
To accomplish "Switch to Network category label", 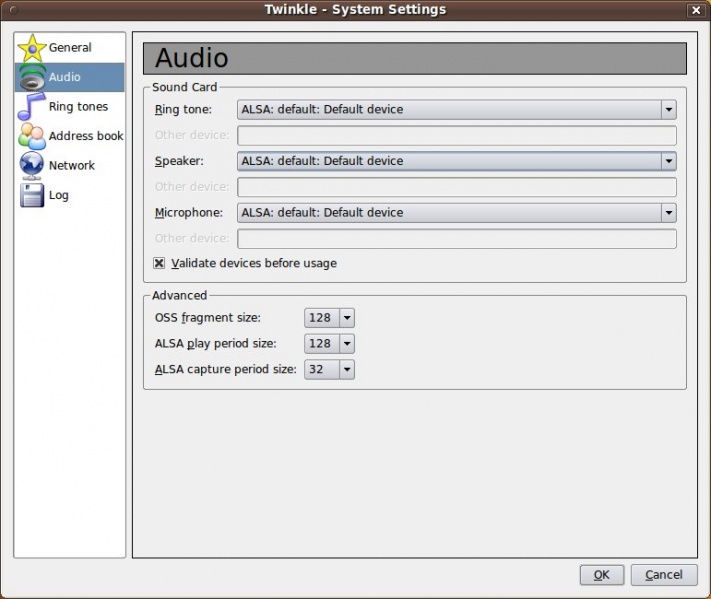I will [x=72, y=166].
